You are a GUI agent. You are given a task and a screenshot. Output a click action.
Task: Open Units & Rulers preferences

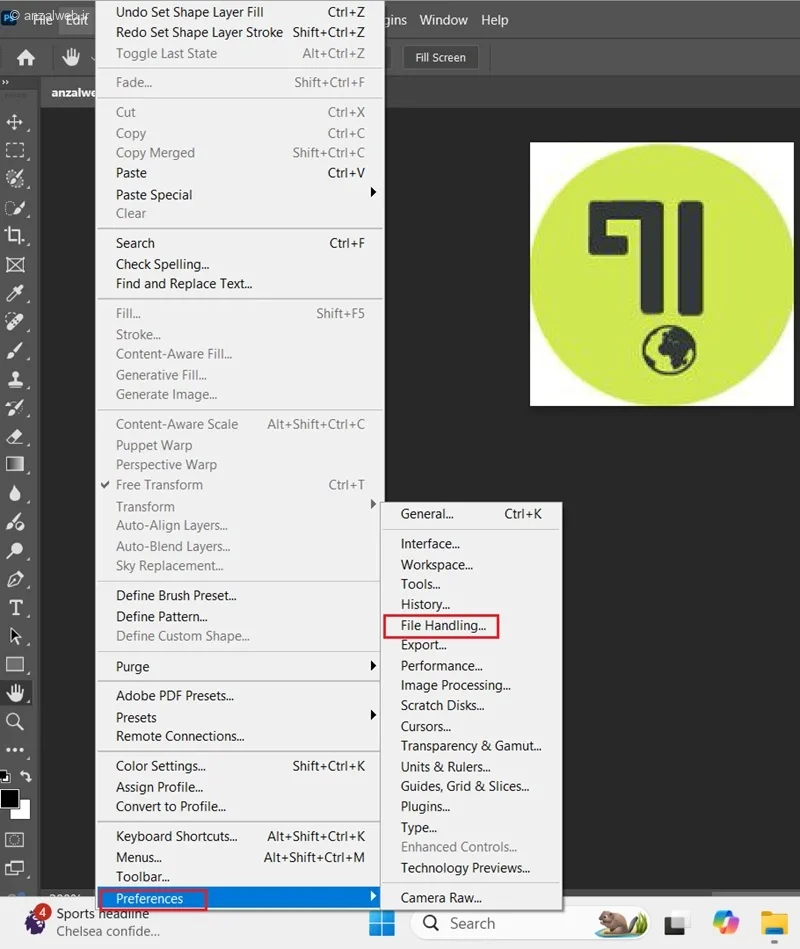(x=471, y=766)
